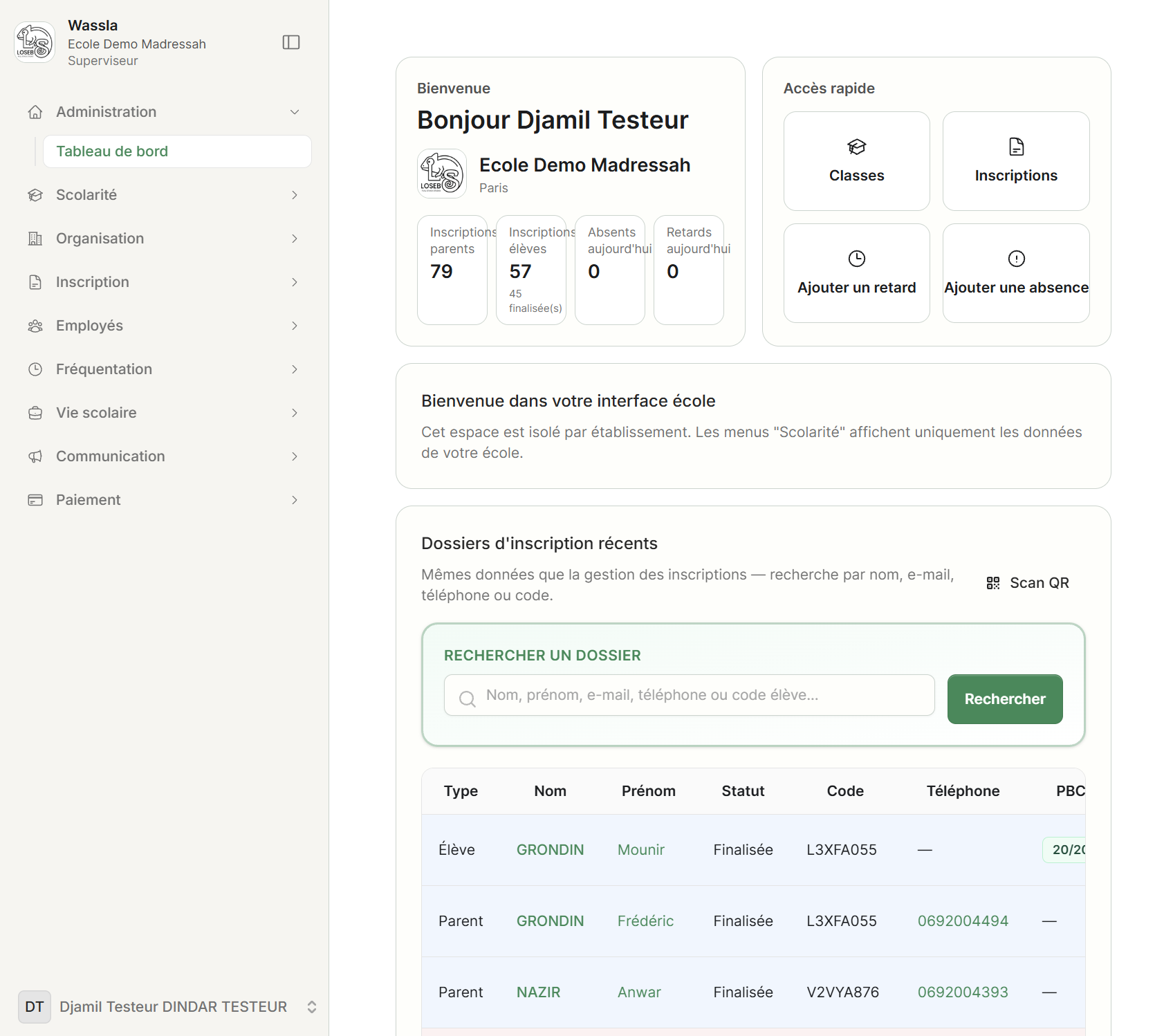Click phone number 0692004393
The image size is (1173, 1036).
[x=963, y=992]
